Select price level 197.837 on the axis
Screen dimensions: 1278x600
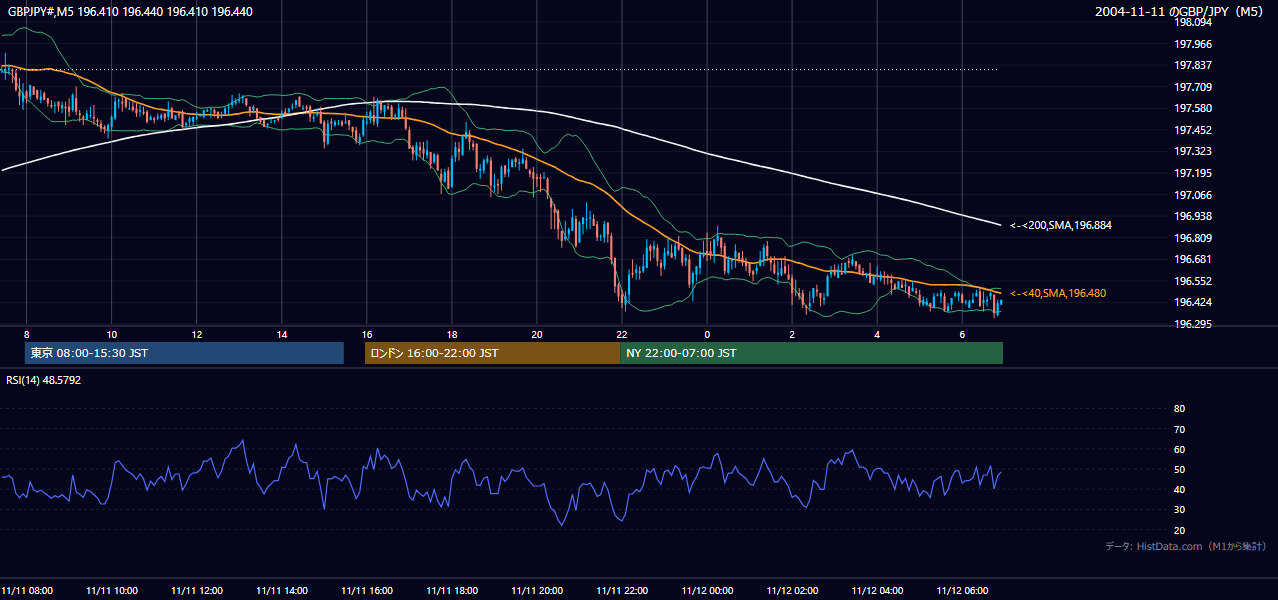tap(1193, 65)
